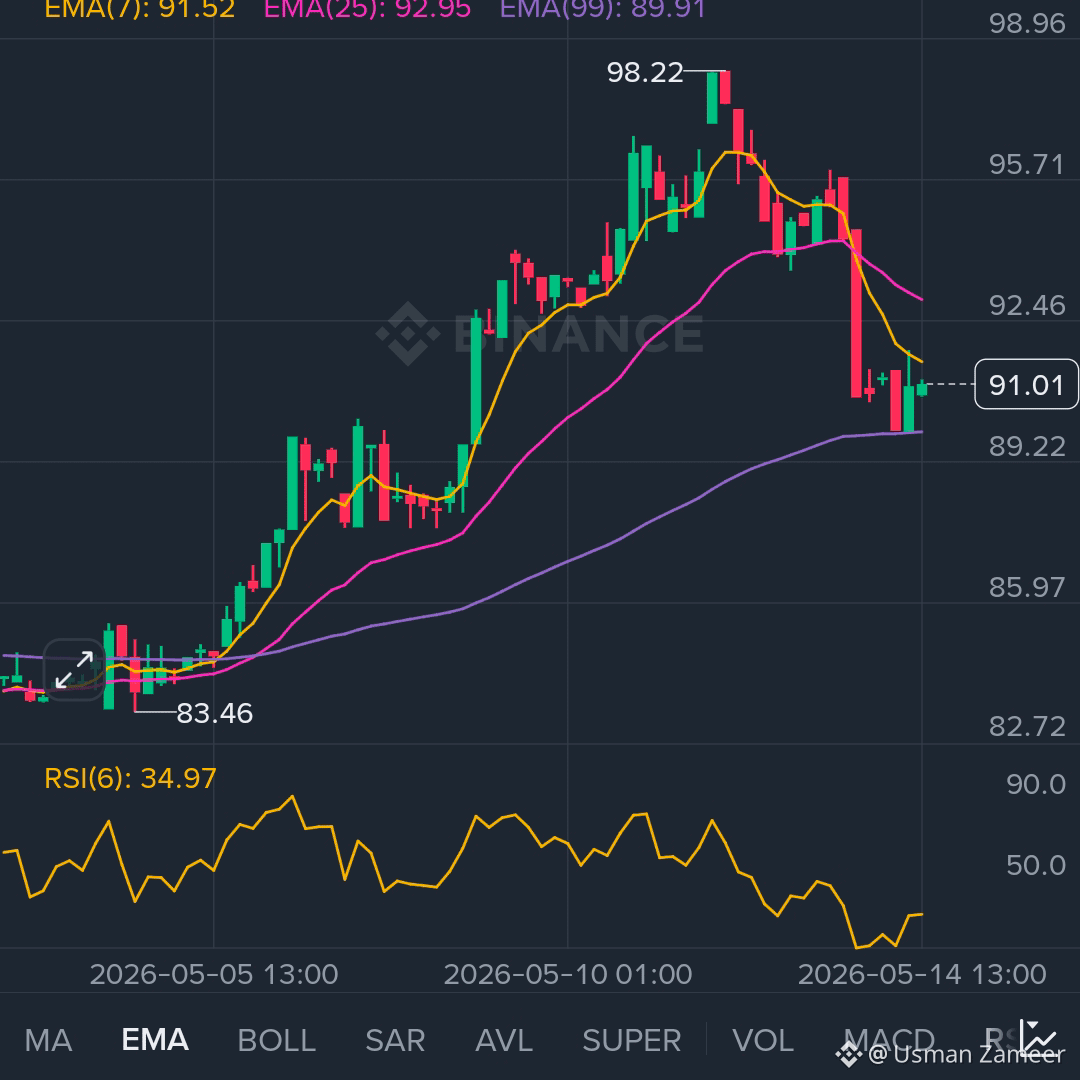Click the EMA(25): 92.95 legend value

coord(367,10)
